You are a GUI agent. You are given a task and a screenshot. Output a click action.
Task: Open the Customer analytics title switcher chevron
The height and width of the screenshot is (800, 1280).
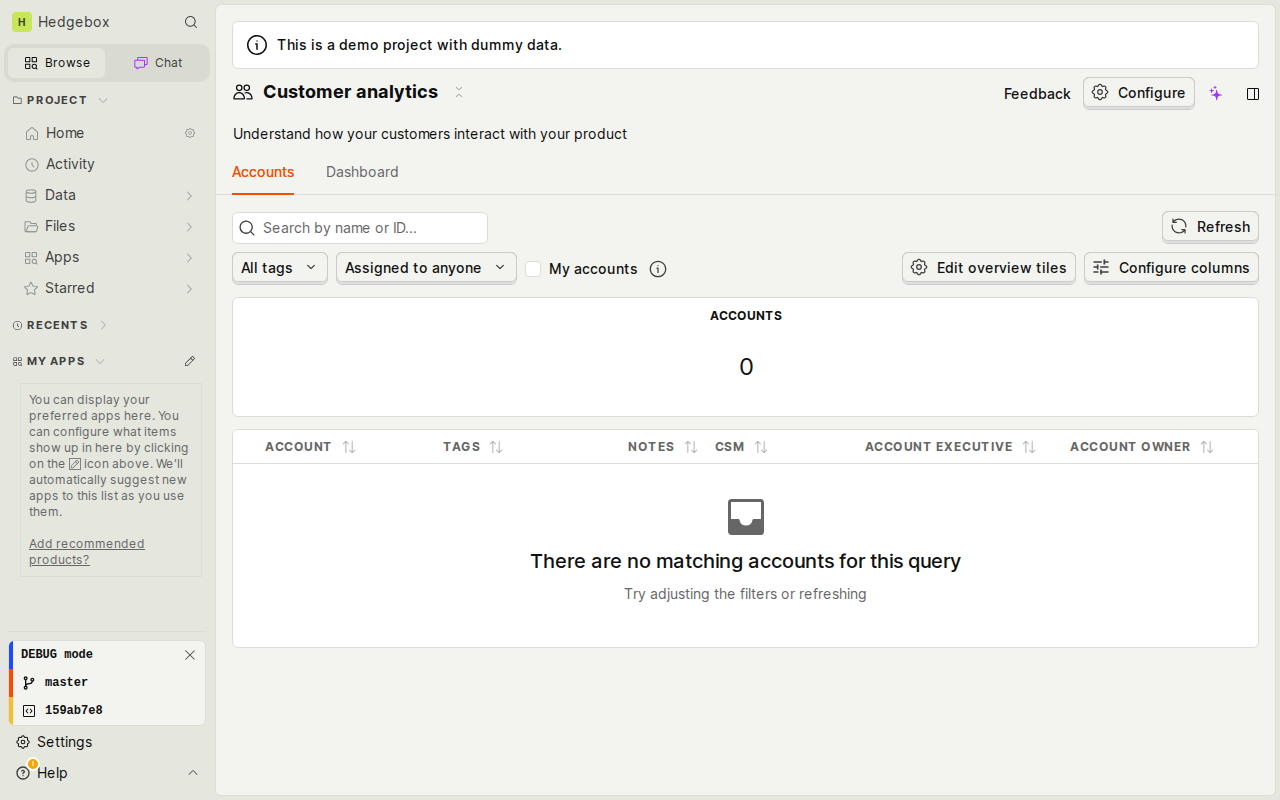click(459, 92)
